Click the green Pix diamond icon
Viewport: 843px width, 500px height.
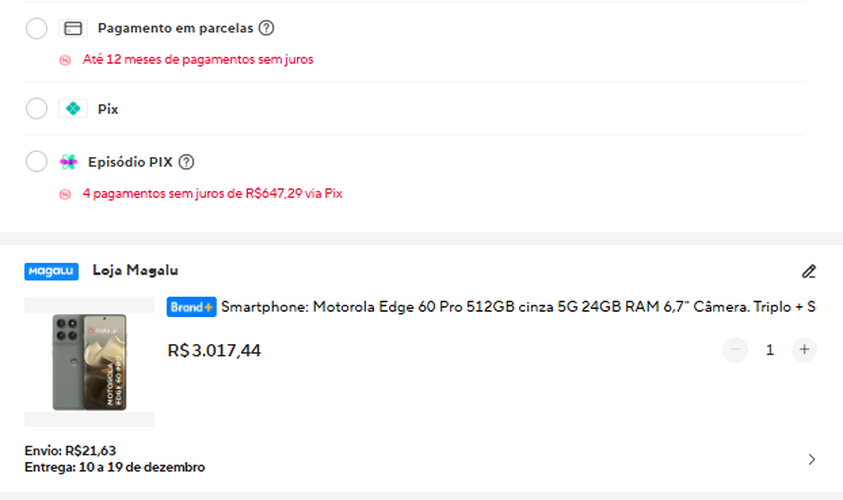(x=73, y=109)
